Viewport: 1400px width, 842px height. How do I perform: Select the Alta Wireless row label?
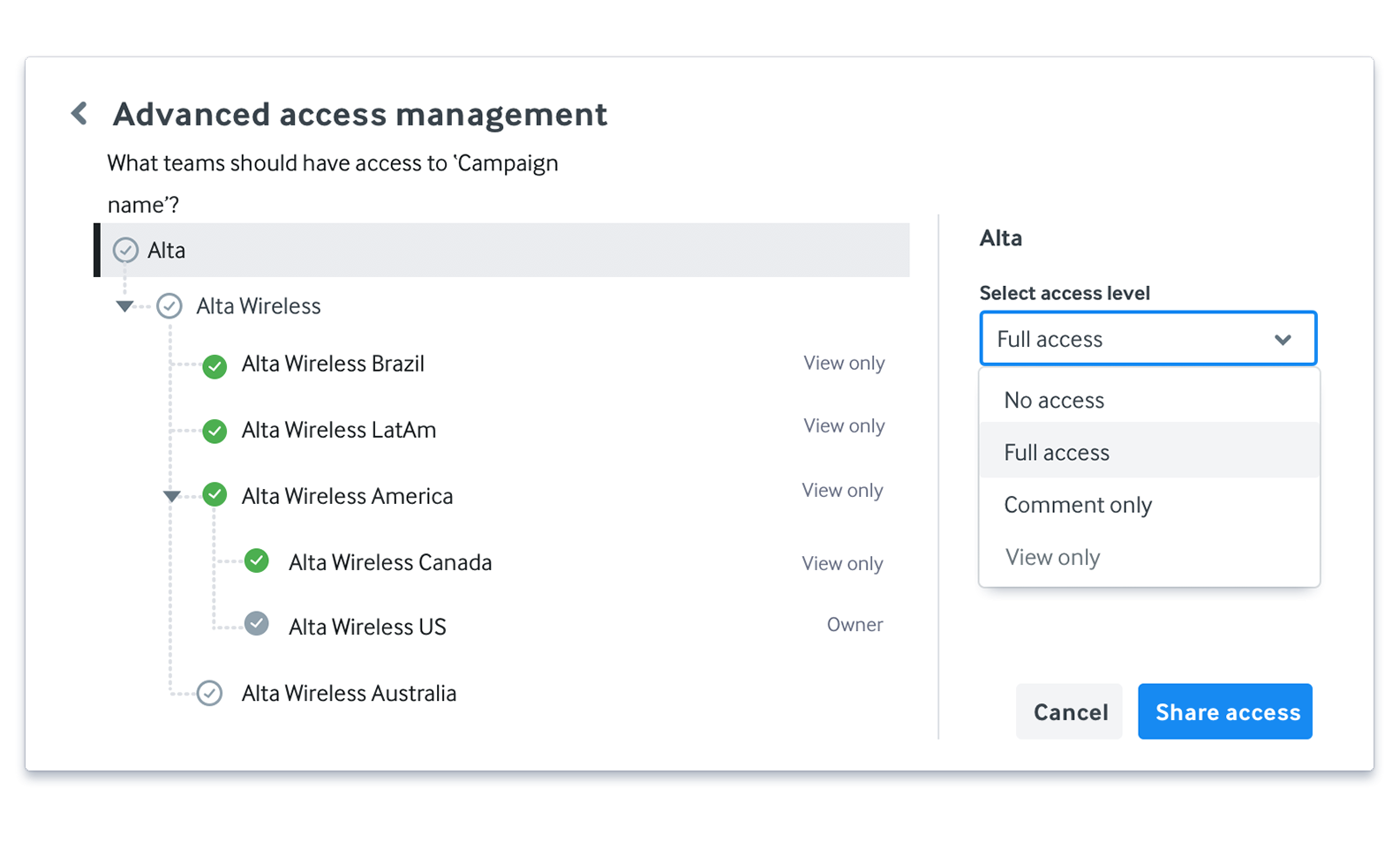point(259,306)
